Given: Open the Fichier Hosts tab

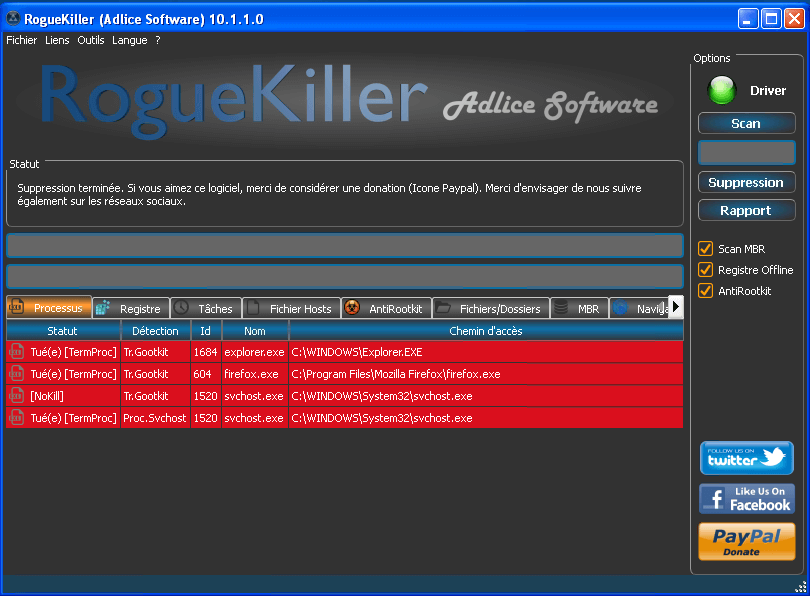Looking at the screenshot, I should coord(291,308).
